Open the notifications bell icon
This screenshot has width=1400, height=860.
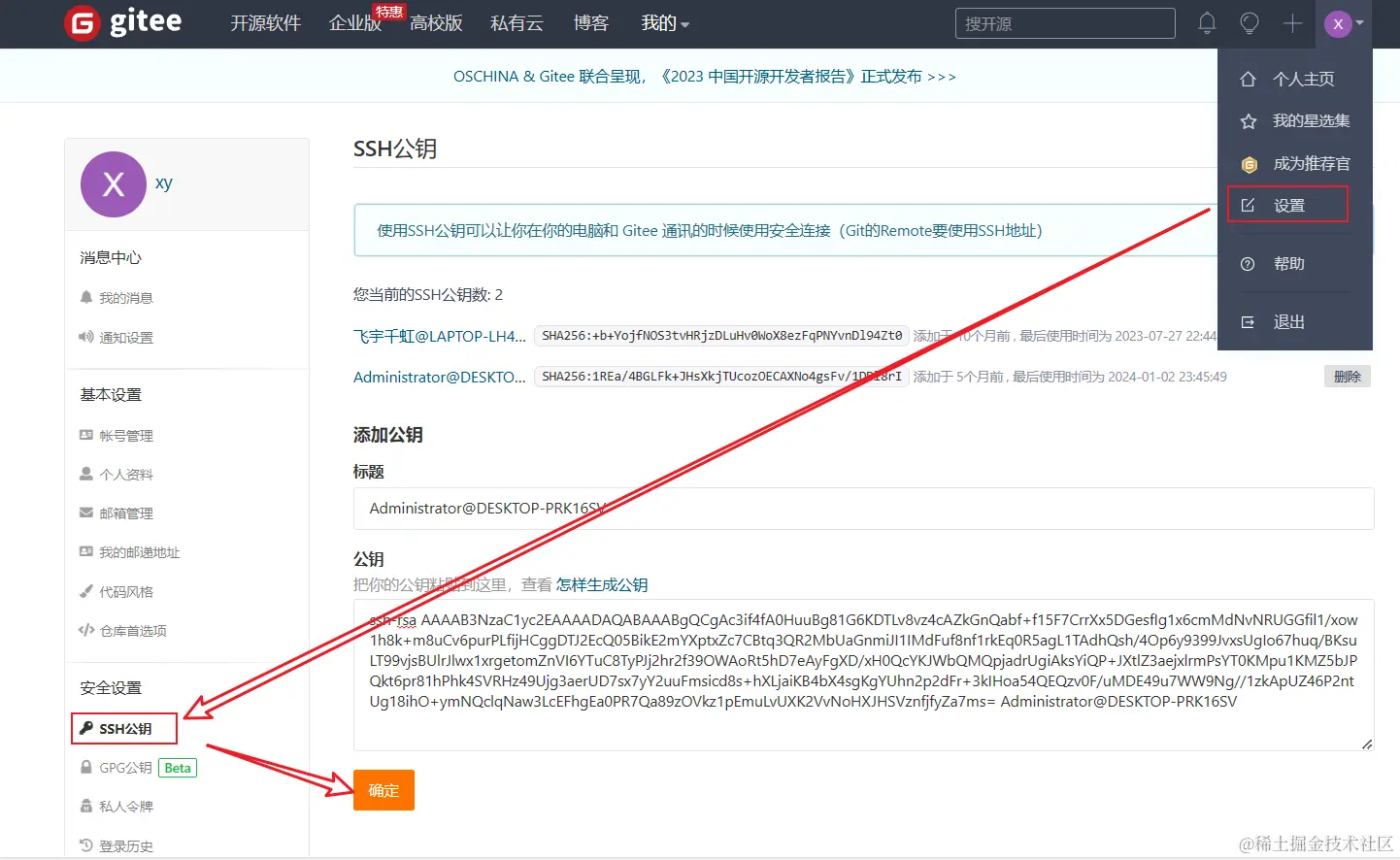(x=1207, y=23)
